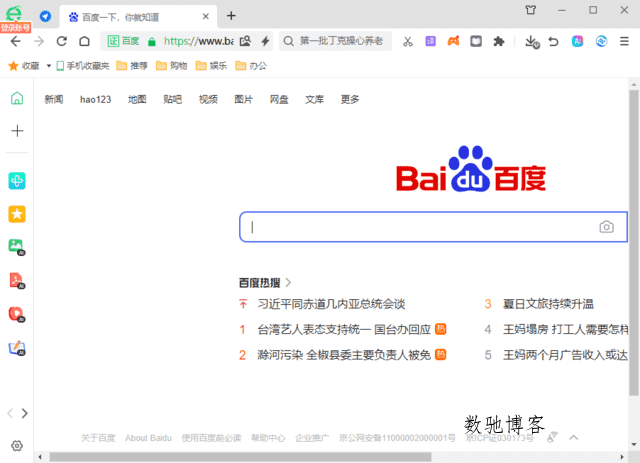Open a new tab with plus button

(x=231, y=16)
